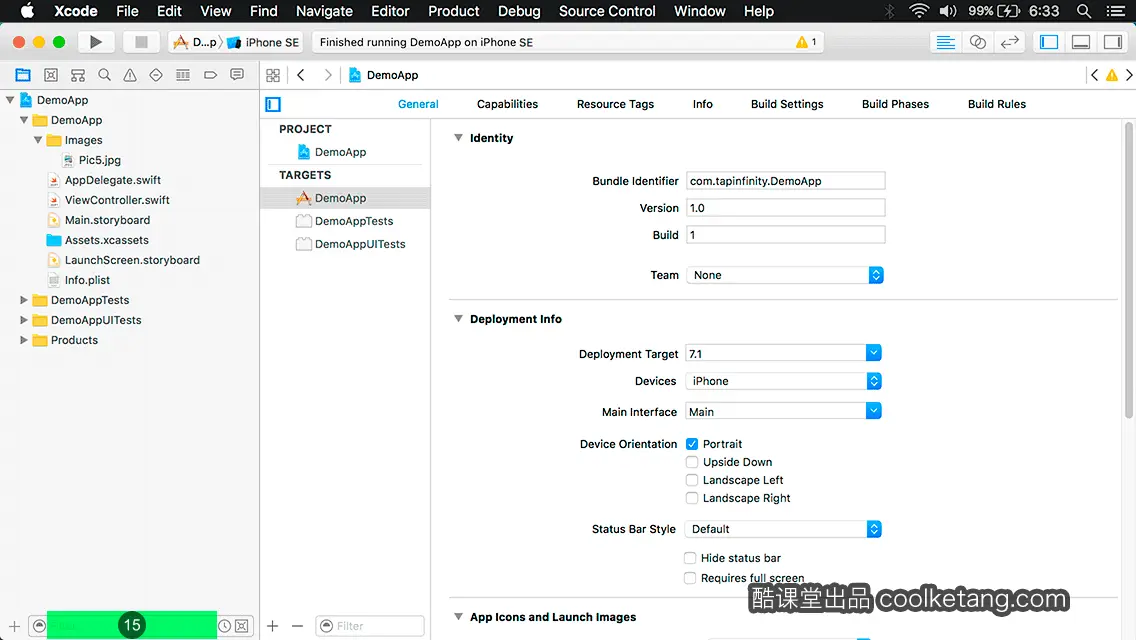Click the Version text field
The image size is (1136, 640).
pyautogui.click(x=785, y=208)
